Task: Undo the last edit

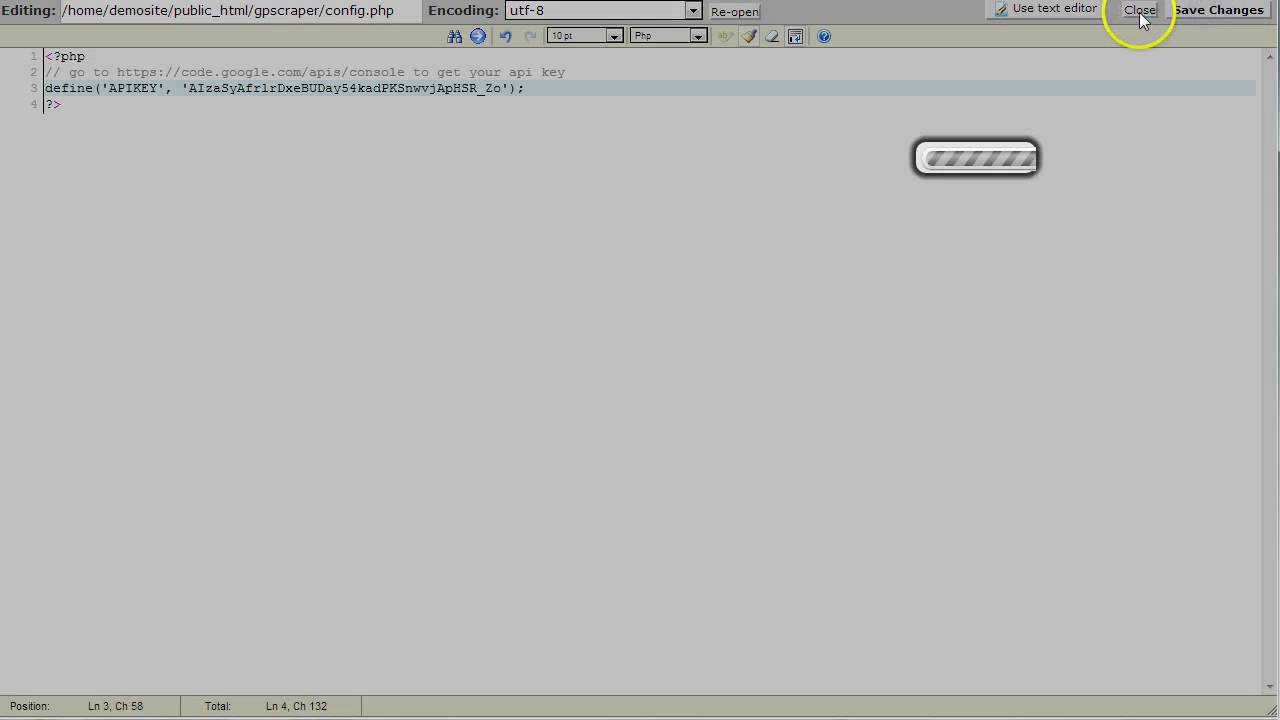Action: tap(505, 36)
